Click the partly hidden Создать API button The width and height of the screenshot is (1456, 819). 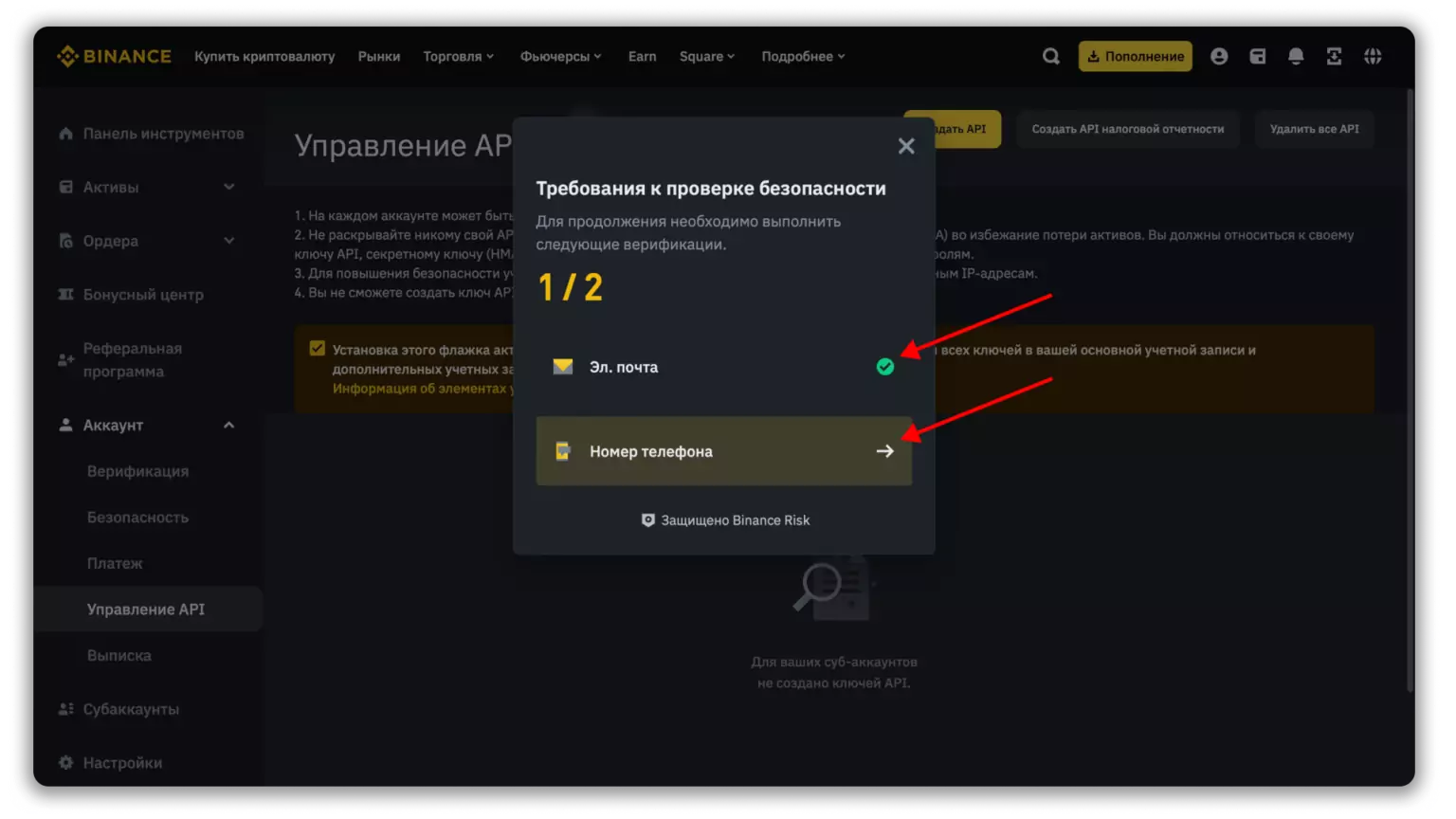point(967,129)
